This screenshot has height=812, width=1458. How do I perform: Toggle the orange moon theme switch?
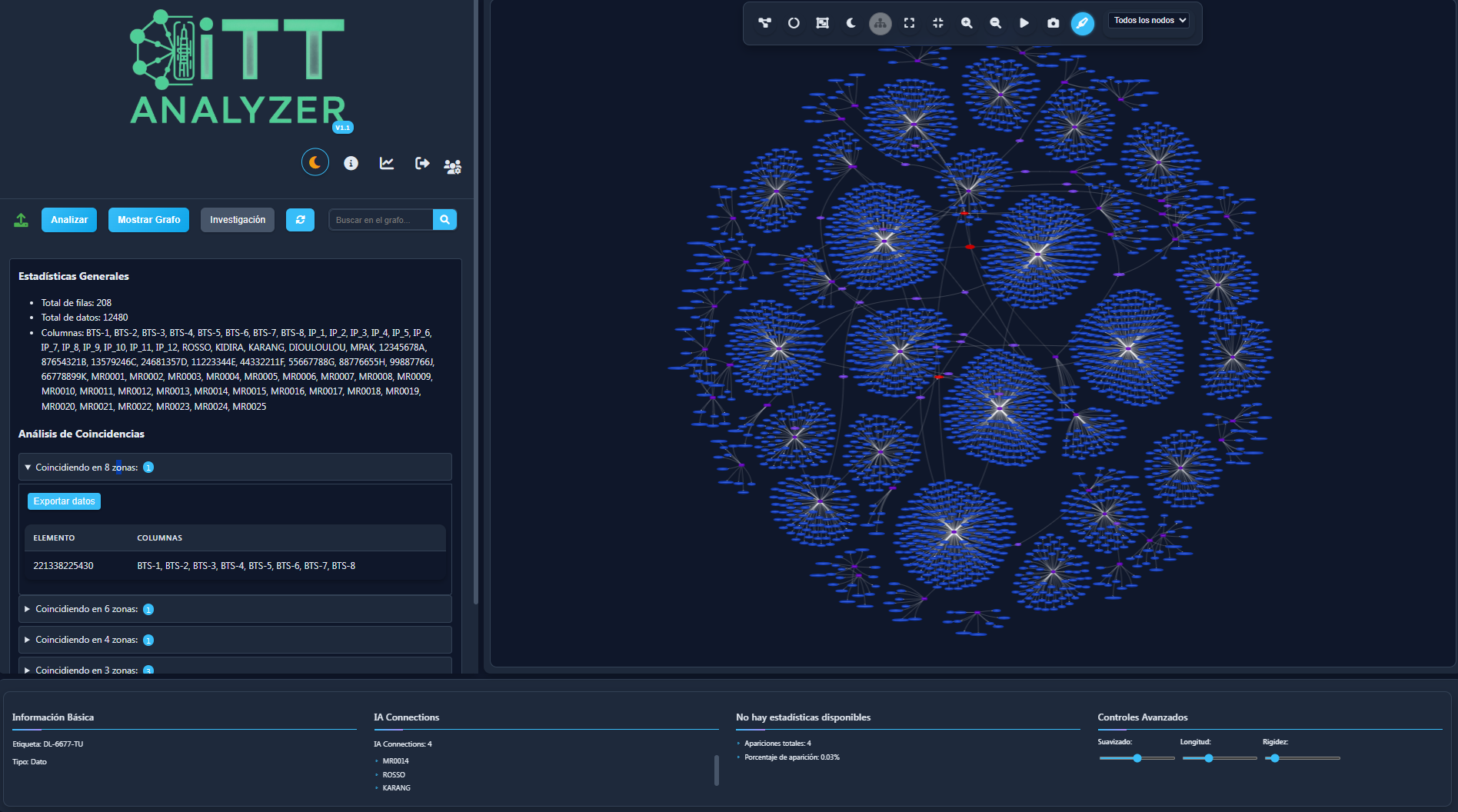tap(315, 162)
